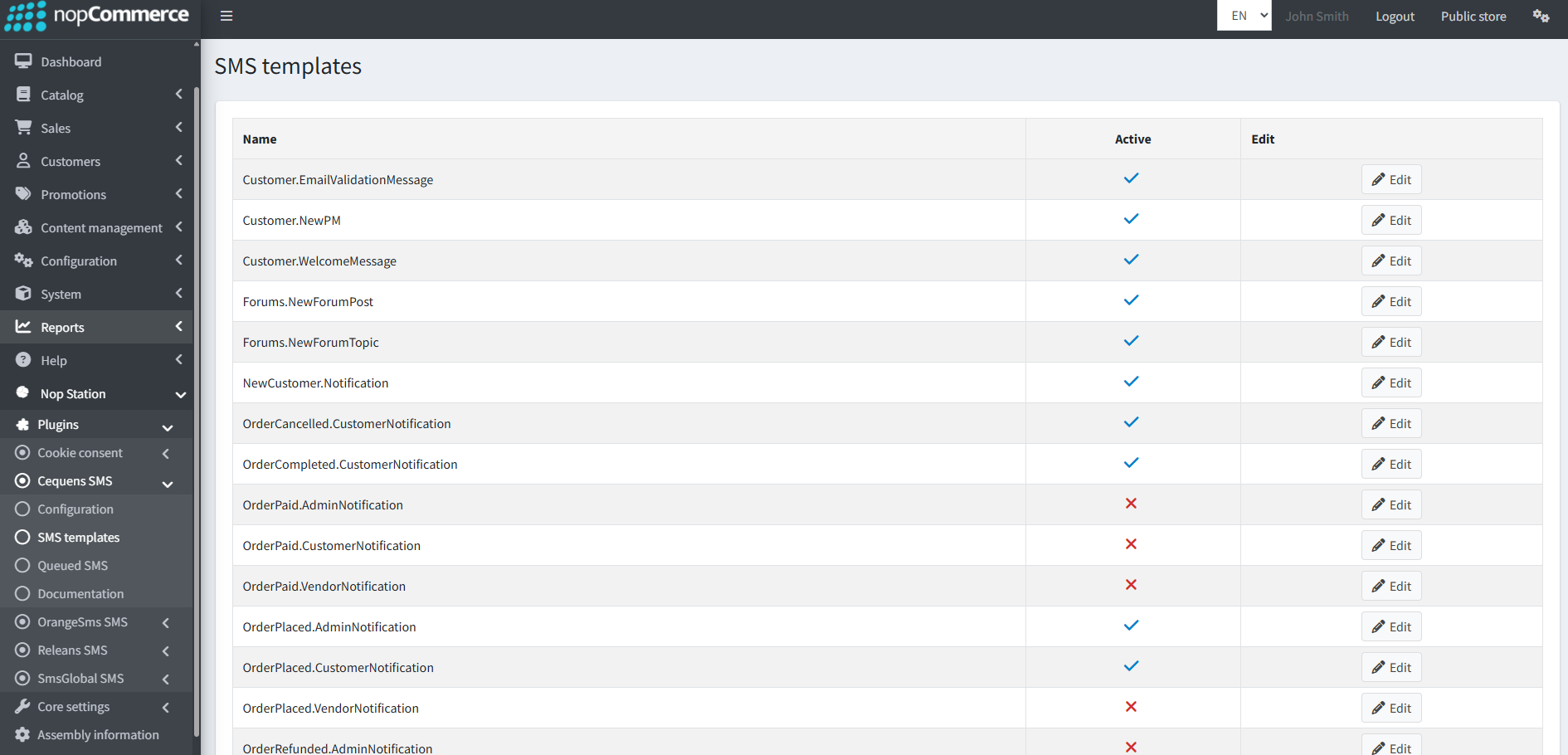Click inactive red X for OrderPlaced.VendorNotification
The height and width of the screenshot is (755, 1568).
[1131, 707]
